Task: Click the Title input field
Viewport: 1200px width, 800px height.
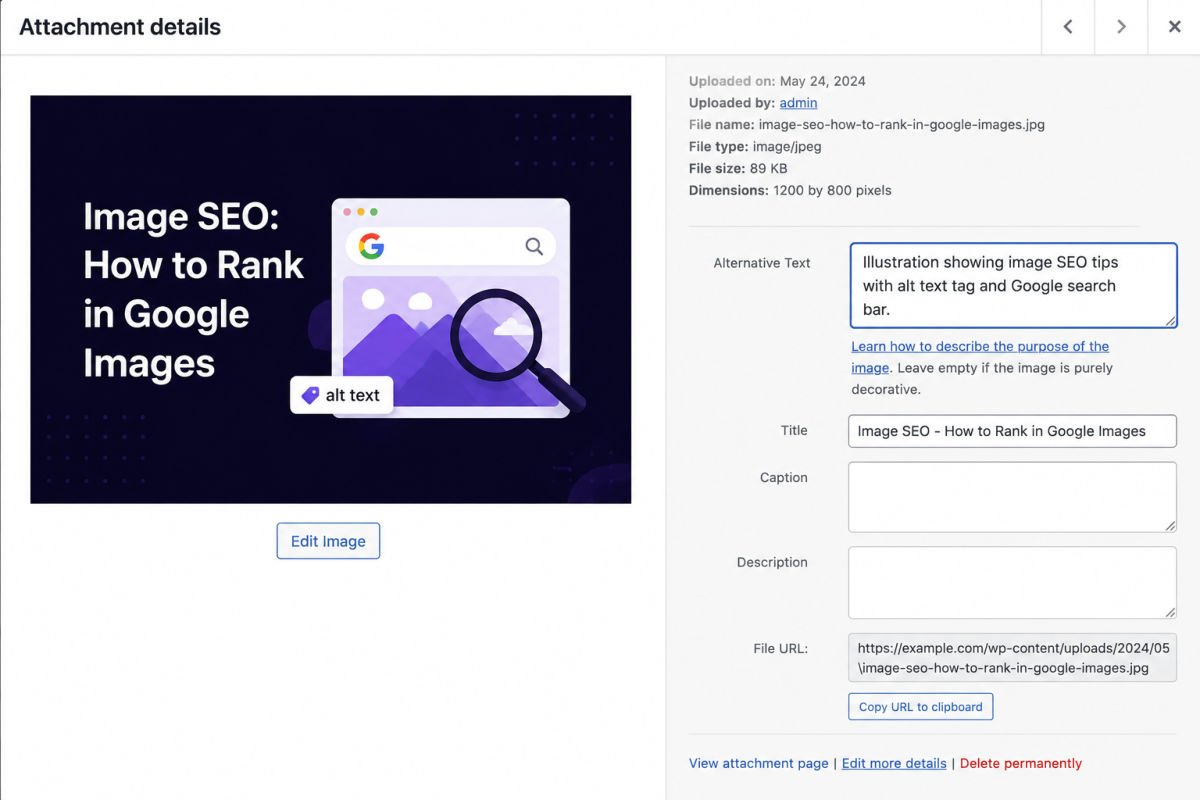Action: tap(1012, 431)
